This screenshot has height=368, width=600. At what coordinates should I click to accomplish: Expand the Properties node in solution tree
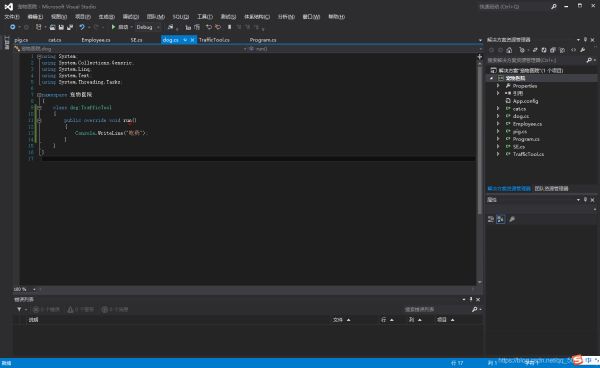click(x=498, y=86)
